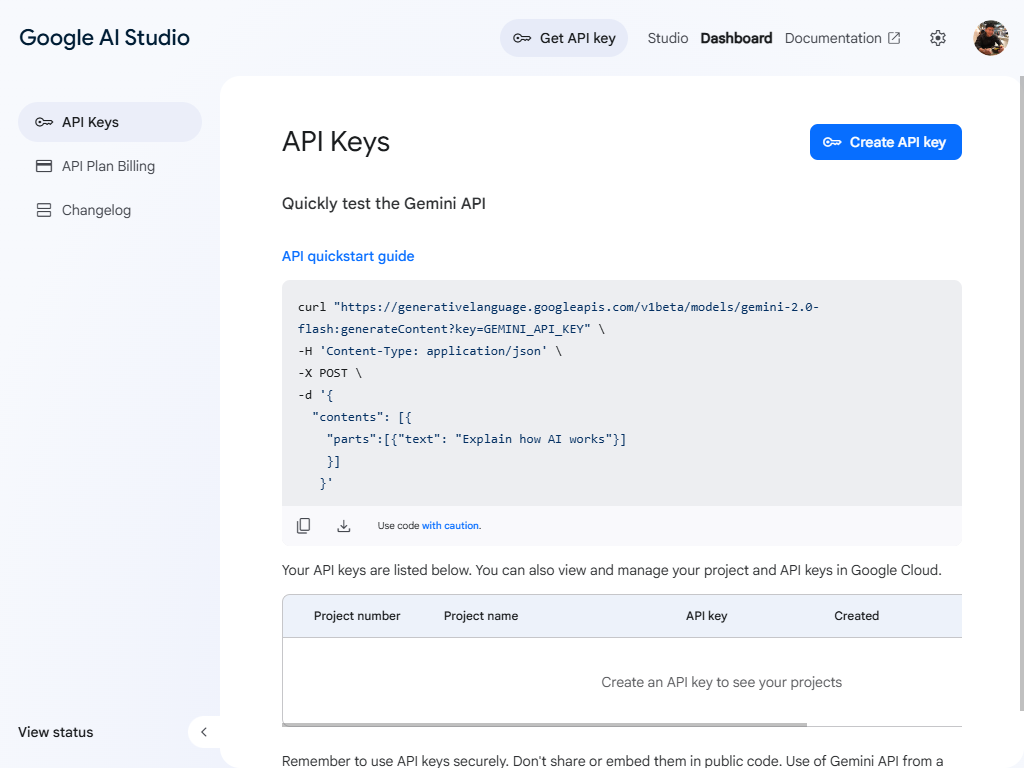This screenshot has width=1024, height=768.
Task: Click the Google AI Studio logo
Action: click(x=104, y=38)
